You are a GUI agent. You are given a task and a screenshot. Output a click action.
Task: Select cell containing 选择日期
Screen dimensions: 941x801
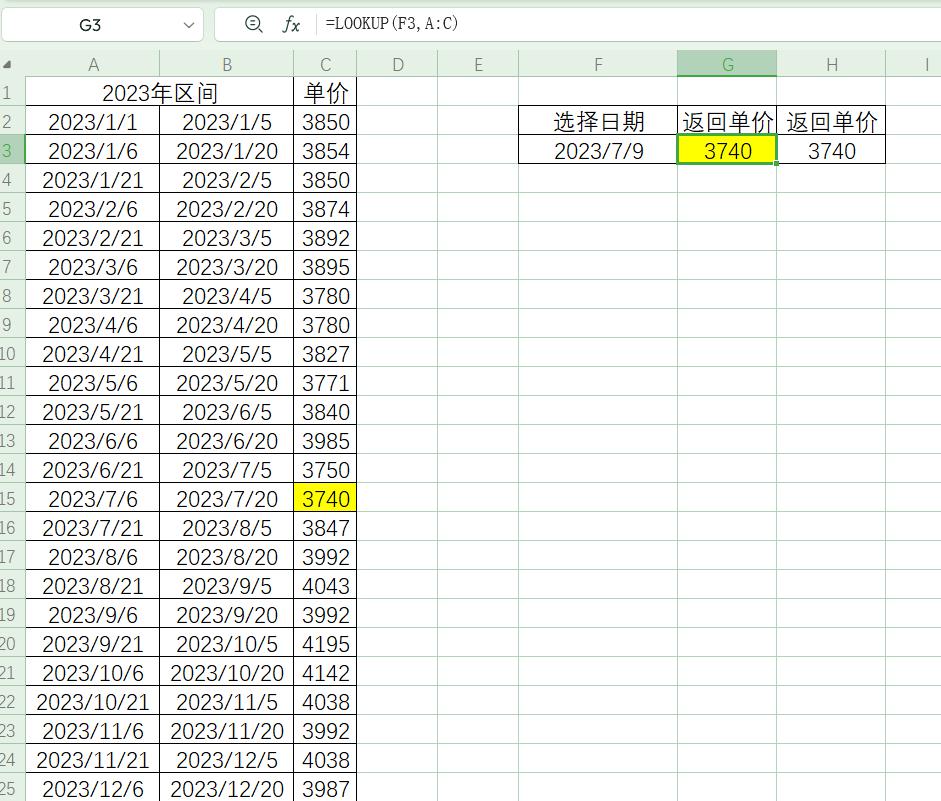click(598, 121)
